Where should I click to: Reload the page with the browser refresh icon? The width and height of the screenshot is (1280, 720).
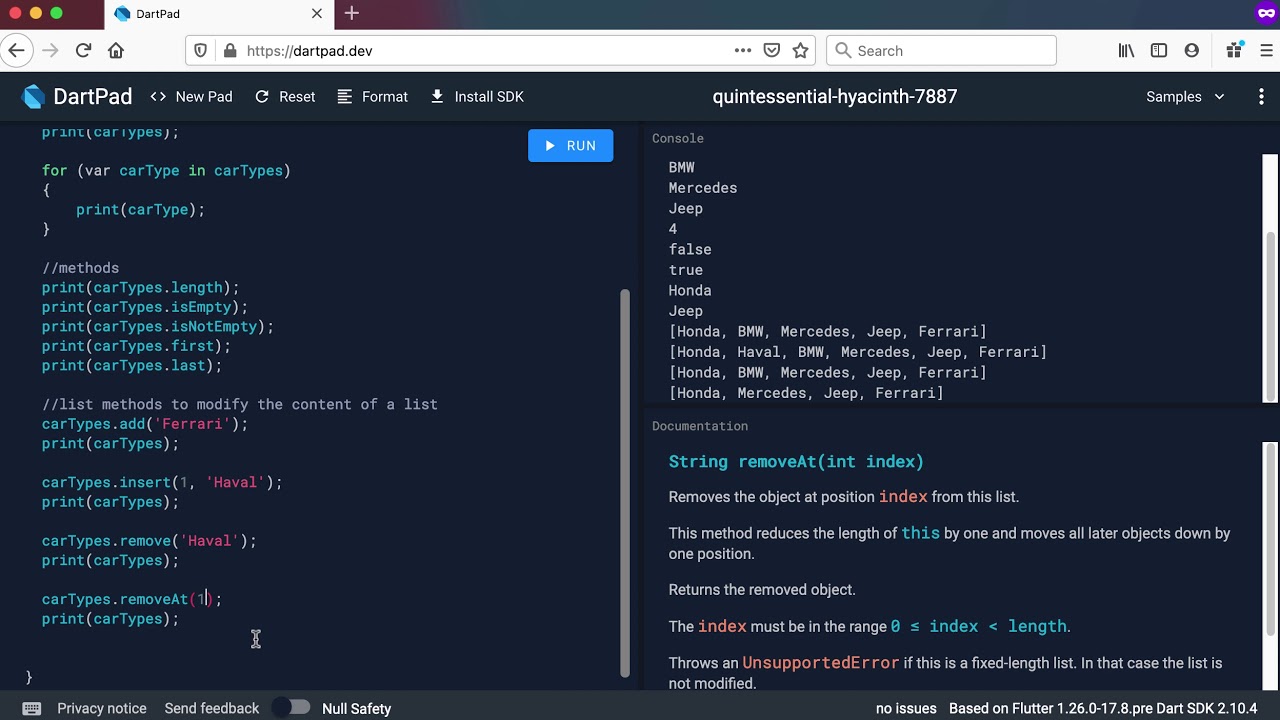(83, 50)
